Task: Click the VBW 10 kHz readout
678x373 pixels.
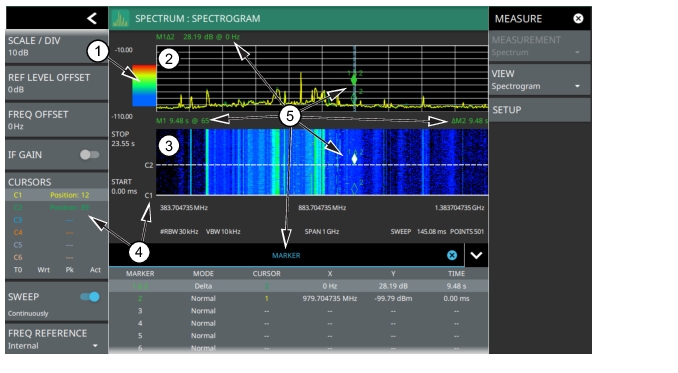Action: tap(223, 232)
